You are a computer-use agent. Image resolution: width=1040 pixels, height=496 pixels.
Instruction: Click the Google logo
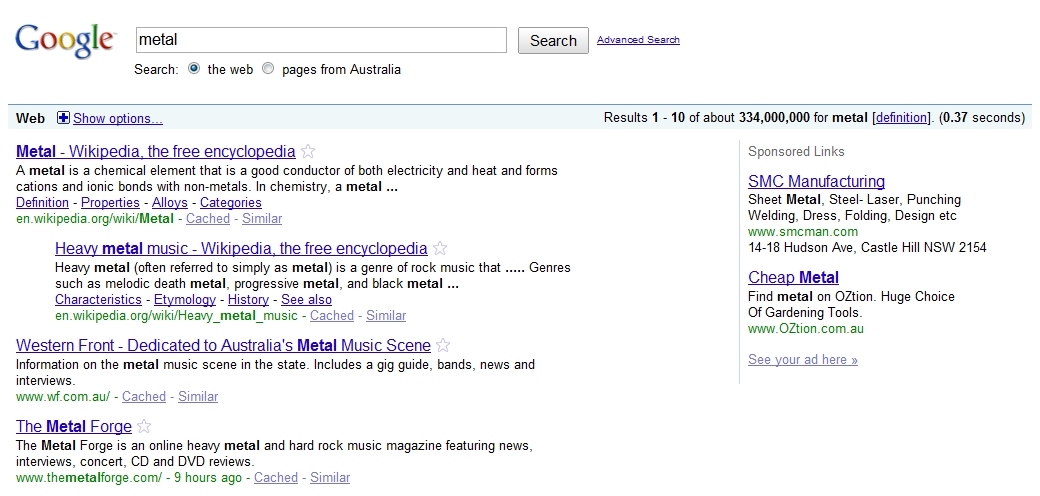(x=64, y=40)
